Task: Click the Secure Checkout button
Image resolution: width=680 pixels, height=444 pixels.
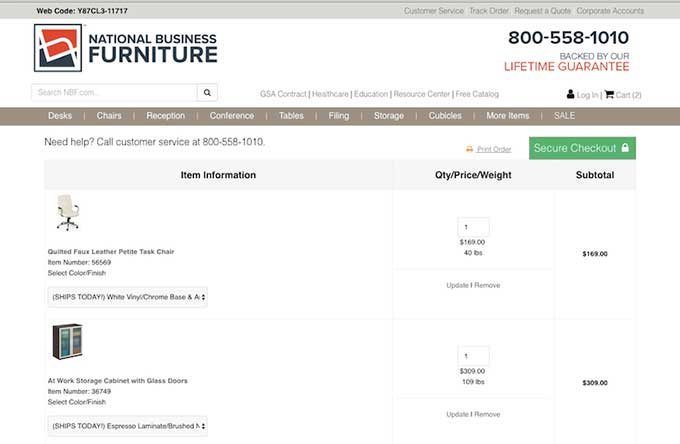Action: (582, 148)
